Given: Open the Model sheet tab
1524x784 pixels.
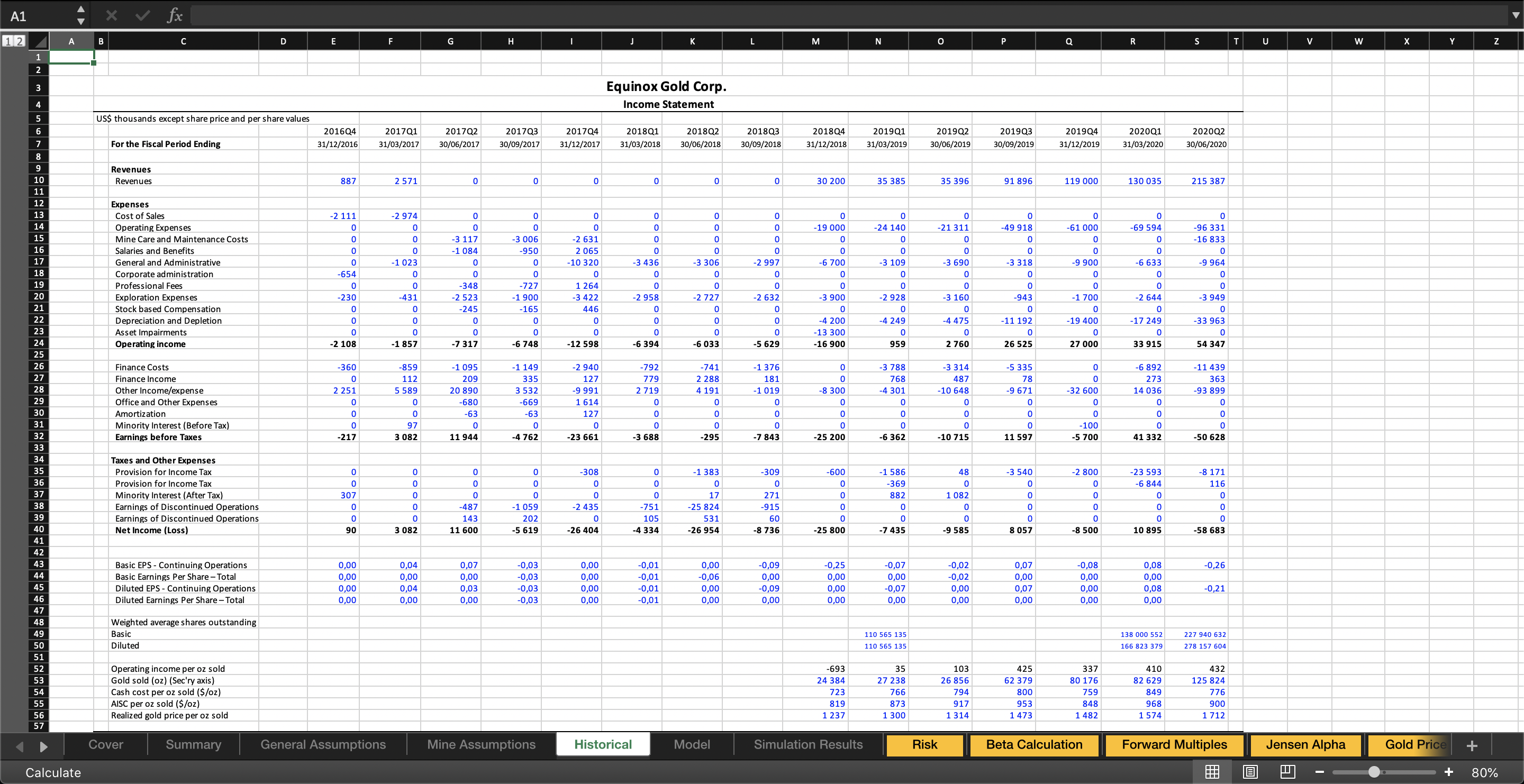Looking at the screenshot, I should 692,744.
